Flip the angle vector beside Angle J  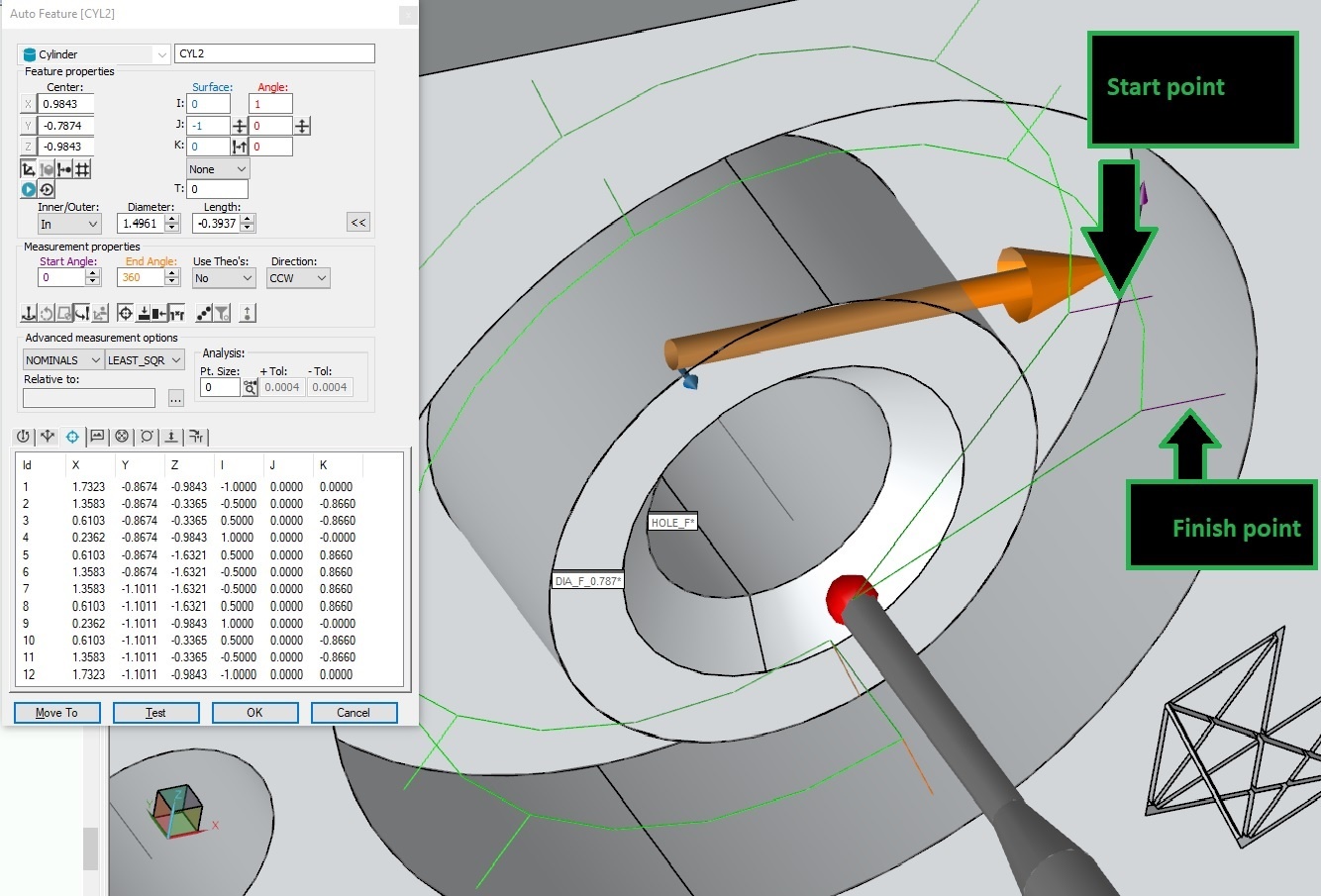(x=303, y=126)
